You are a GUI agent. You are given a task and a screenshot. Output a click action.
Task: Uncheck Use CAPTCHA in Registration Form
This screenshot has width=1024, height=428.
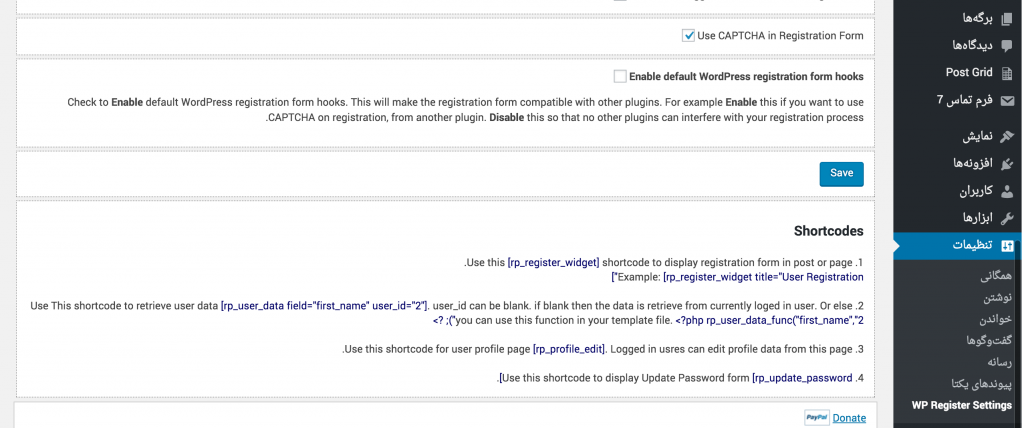tap(688, 36)
